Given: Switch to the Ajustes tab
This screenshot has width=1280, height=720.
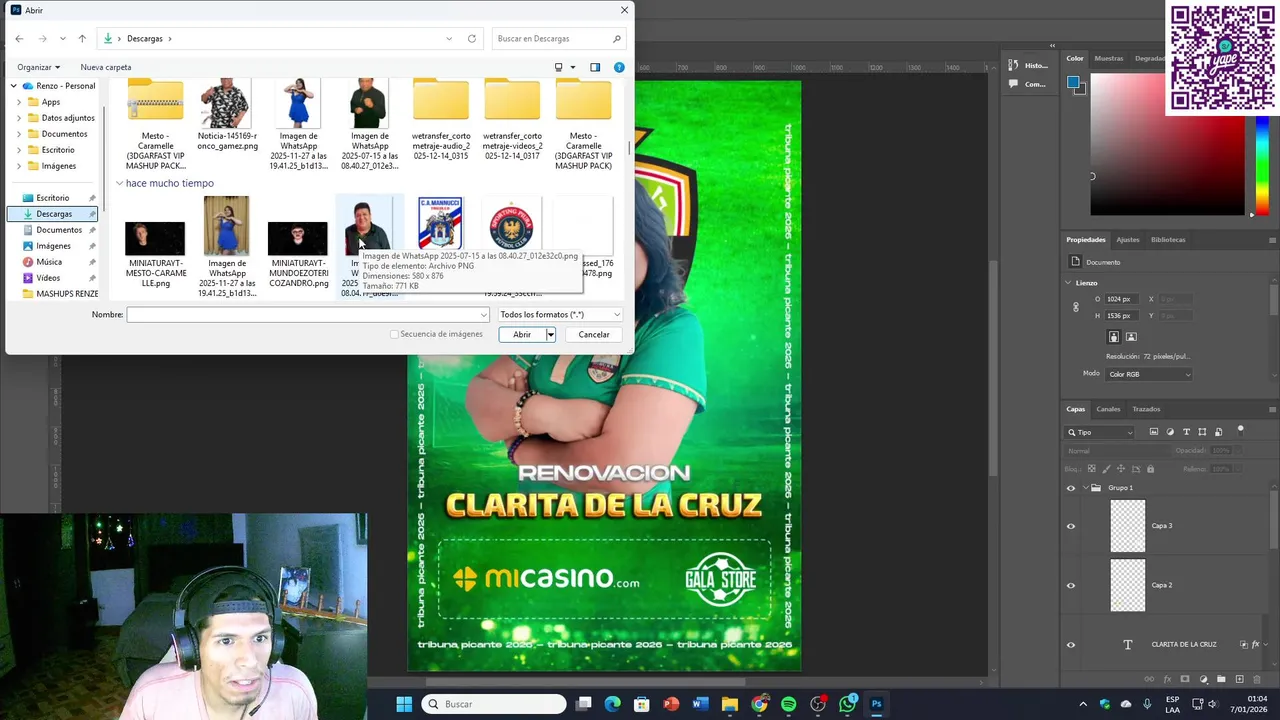Looking at the screenshot, I should (1127, 240).
